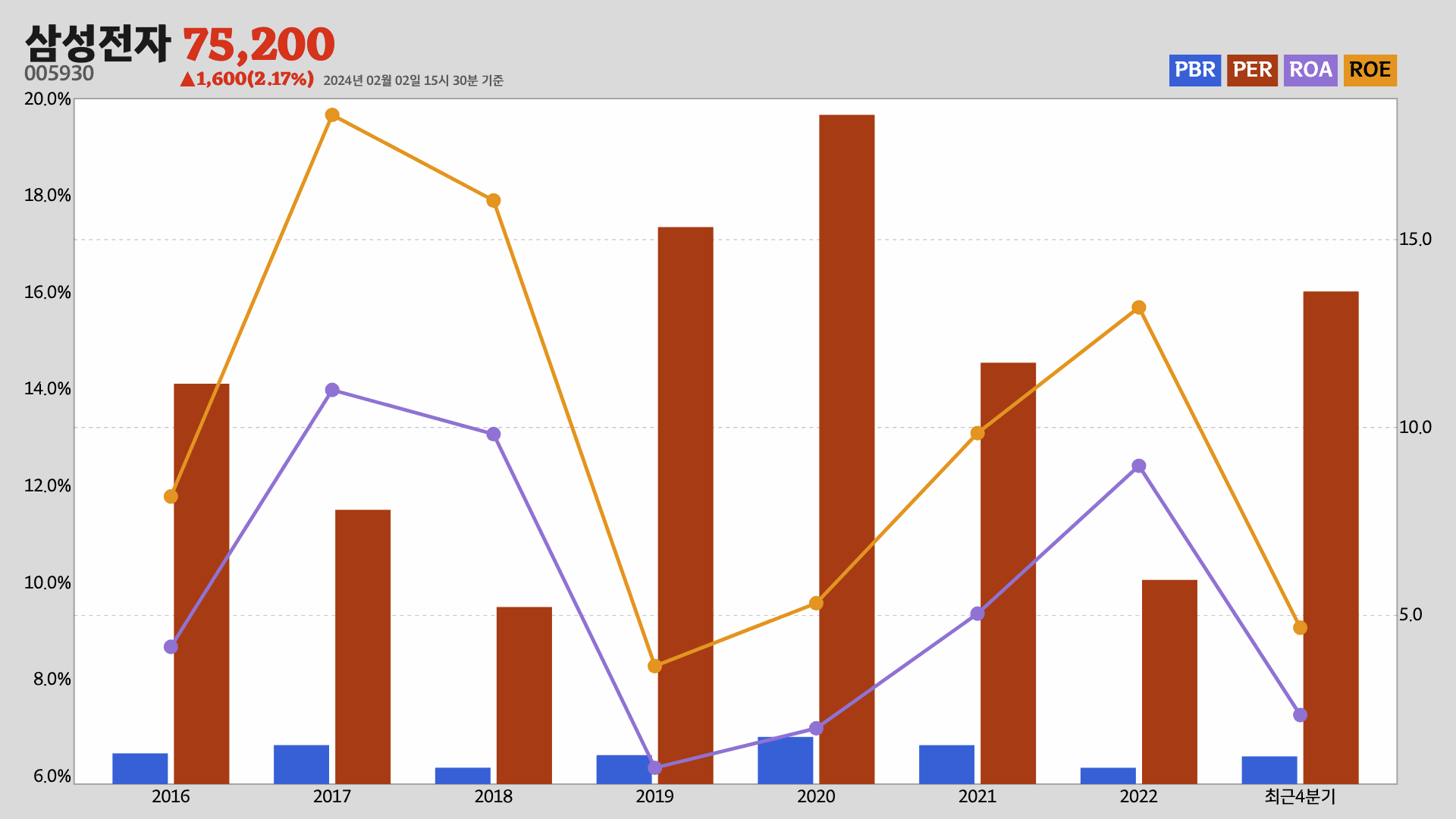The image size is (1456, 819).
Task: Click the 2017 orange ROE peak point
Action: 332,115
